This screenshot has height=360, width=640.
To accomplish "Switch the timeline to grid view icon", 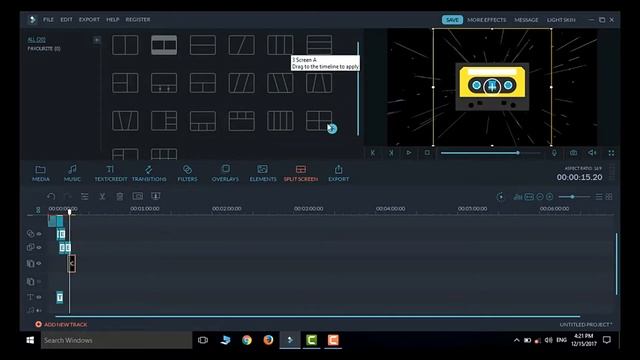I will point(609,197).
